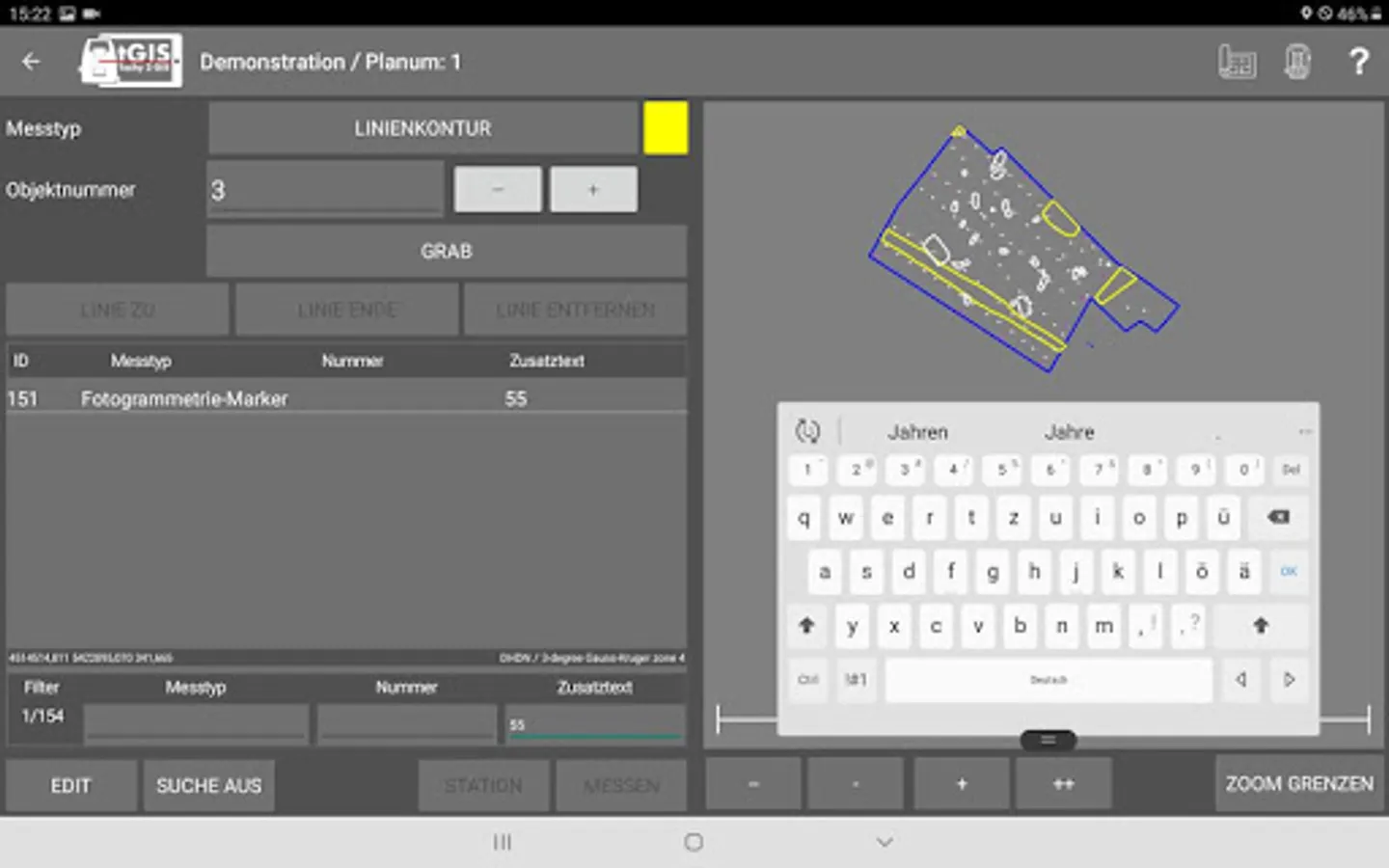Image resolution: width=1389 pixels, height=868 pixels.
Task: Choose keyboard suggestion Jahren
Action: (917, 432)
